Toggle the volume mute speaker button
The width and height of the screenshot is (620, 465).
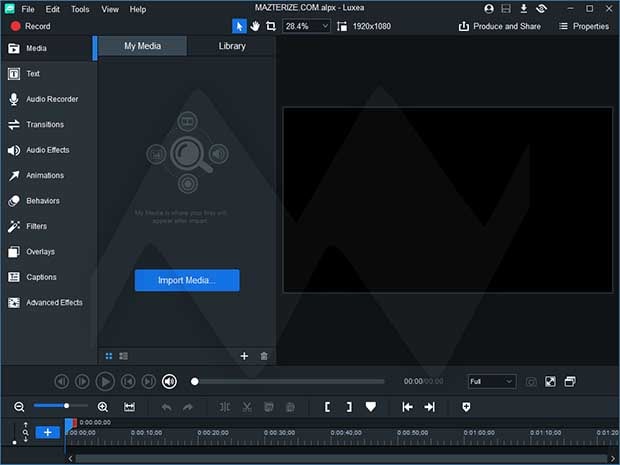169,382
